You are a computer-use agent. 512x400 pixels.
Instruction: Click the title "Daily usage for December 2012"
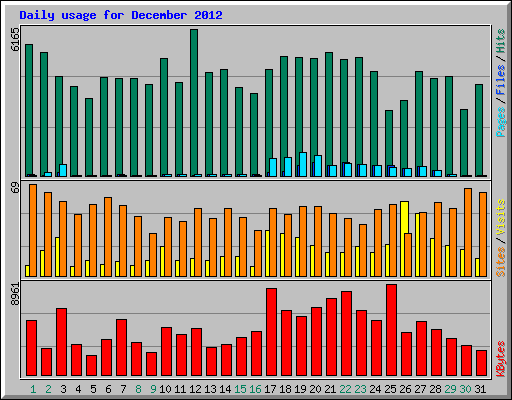click(x=121, y=15)
